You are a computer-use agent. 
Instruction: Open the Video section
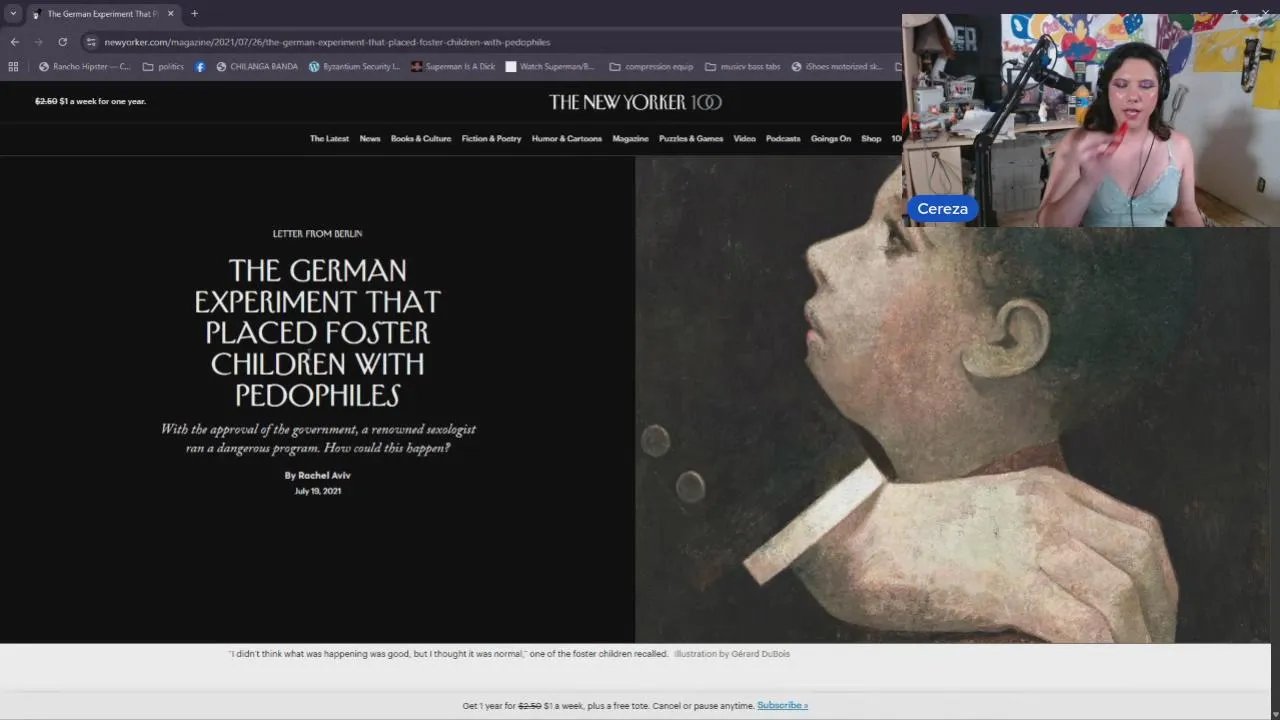tap(744, 139)
